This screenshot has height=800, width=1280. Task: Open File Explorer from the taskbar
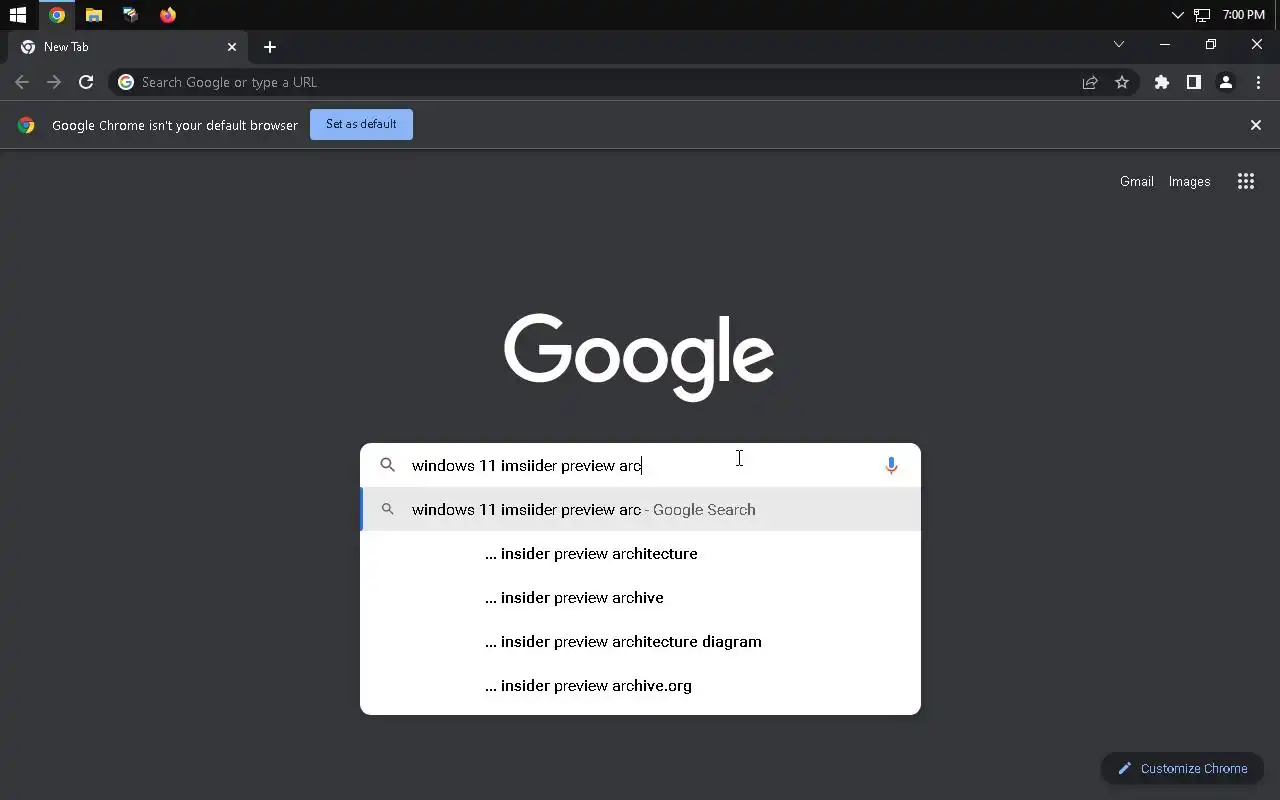94,15
